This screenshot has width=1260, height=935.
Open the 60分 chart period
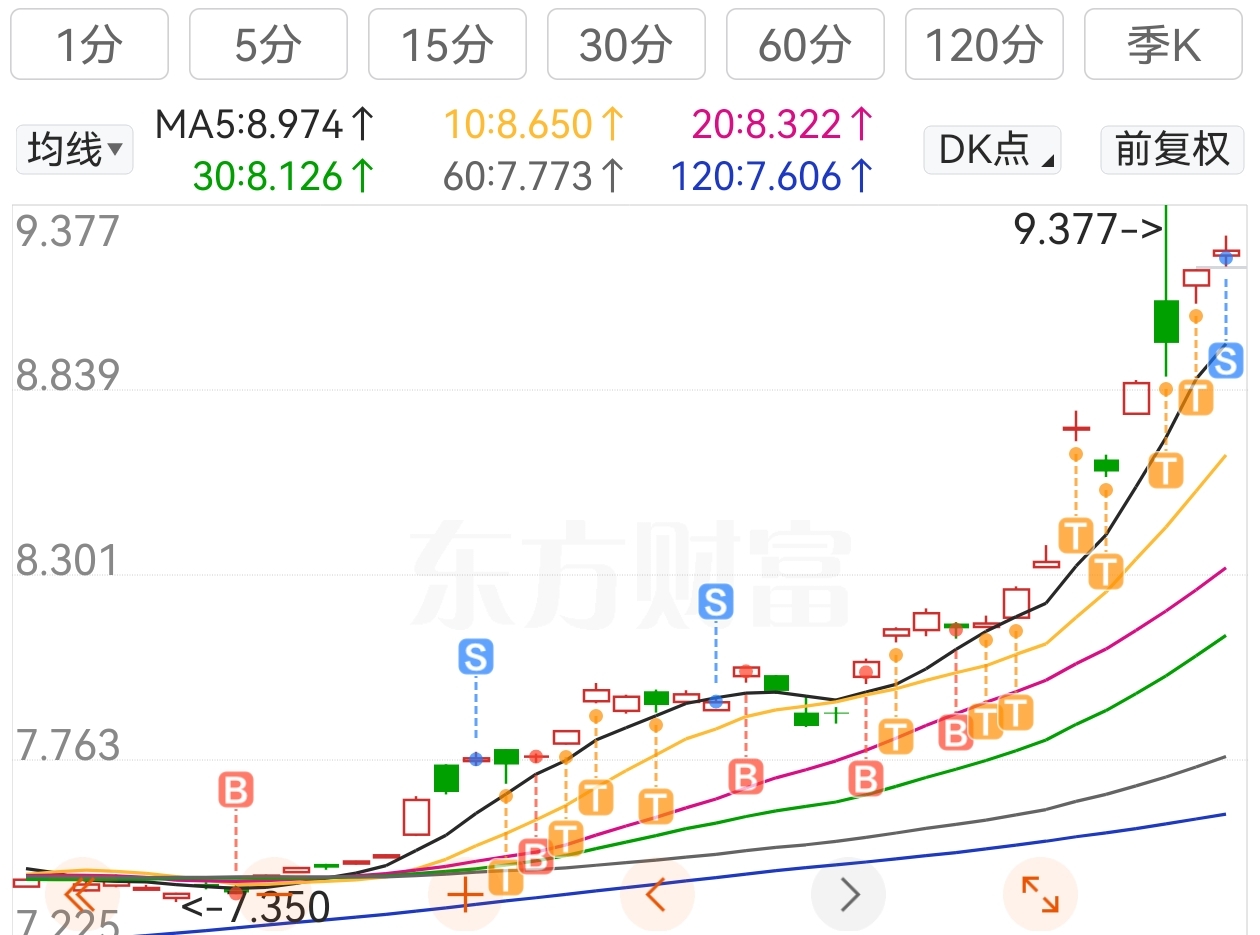point(805,45)
